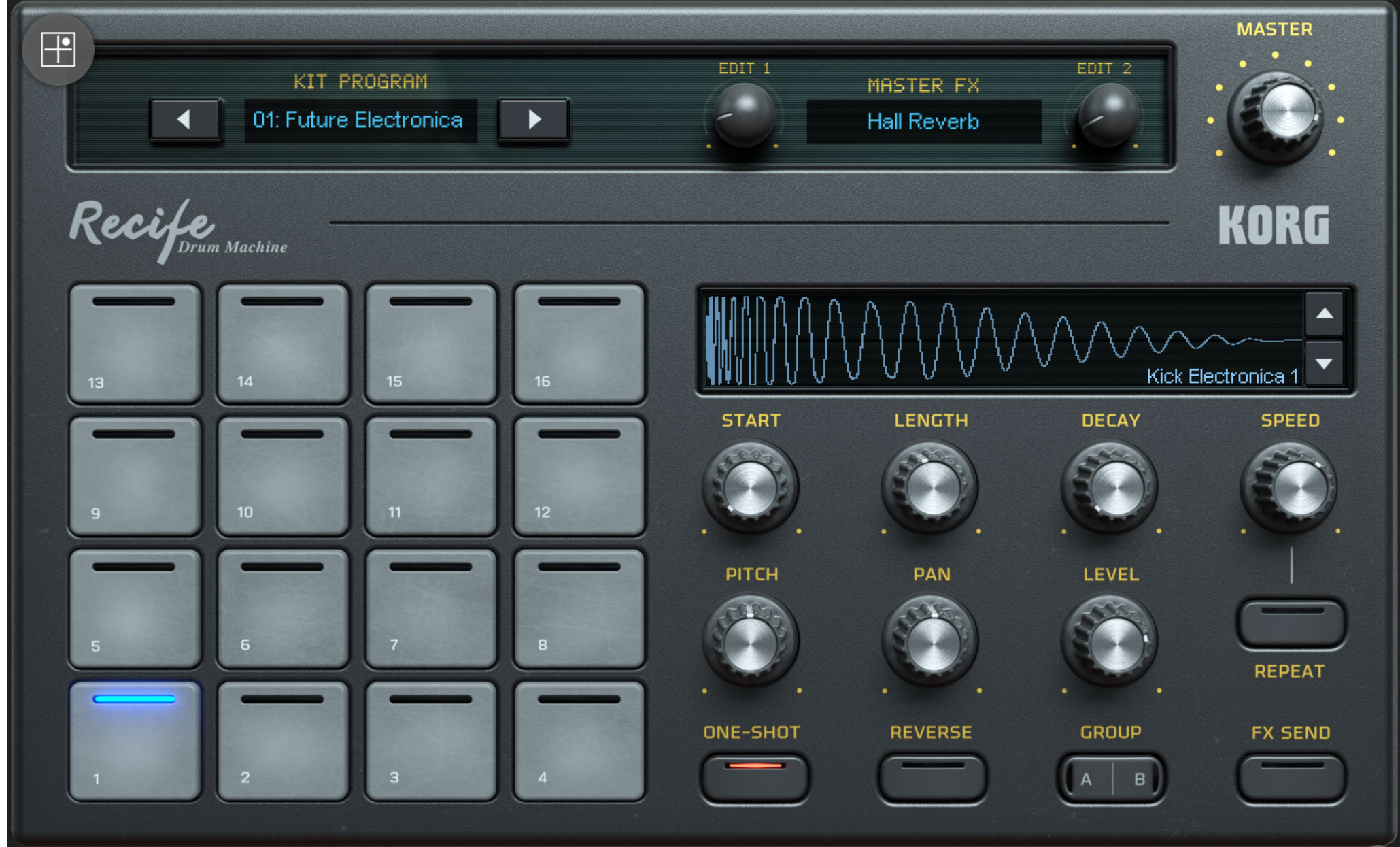
Task: Click the Pan knob
Action: click(x=931, y=641)
